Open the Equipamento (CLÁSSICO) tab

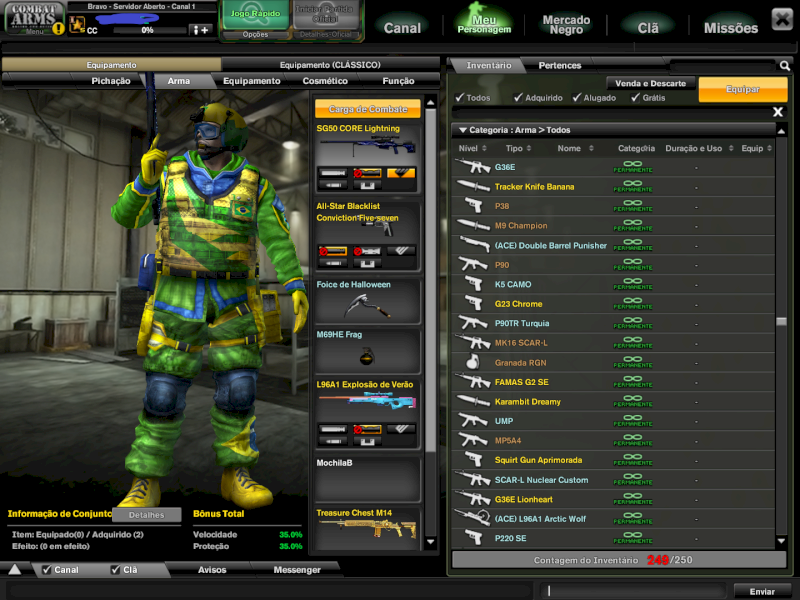(x=330, y=65)
